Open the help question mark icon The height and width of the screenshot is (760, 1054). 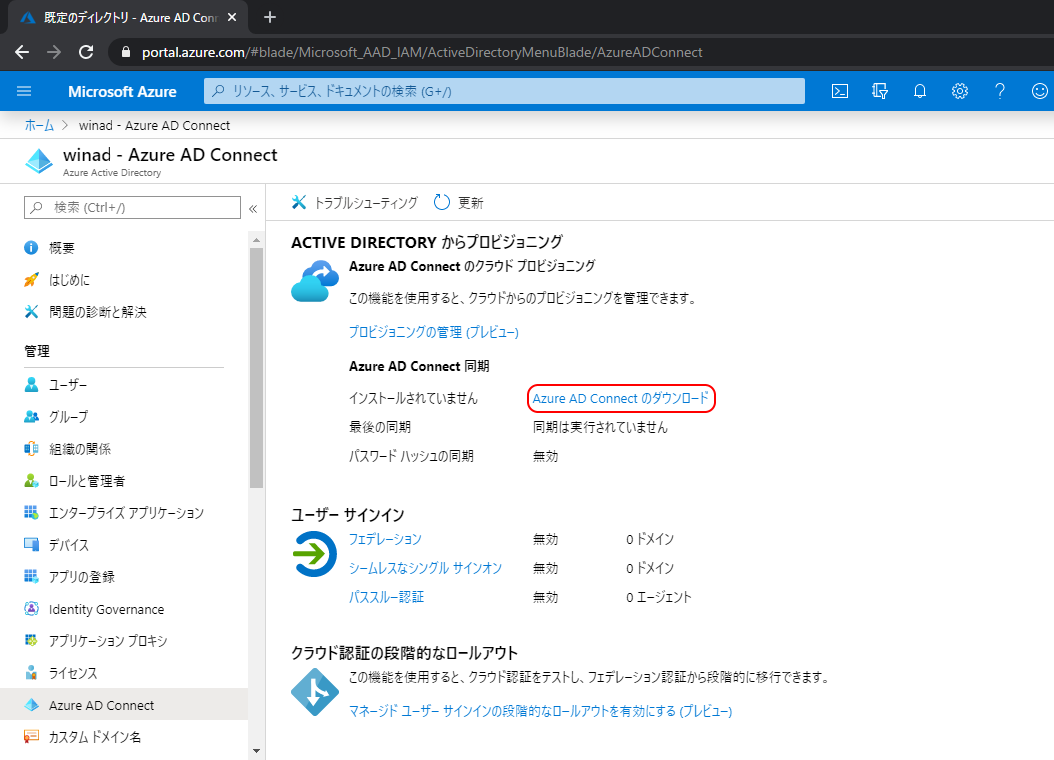point(1000,91)
